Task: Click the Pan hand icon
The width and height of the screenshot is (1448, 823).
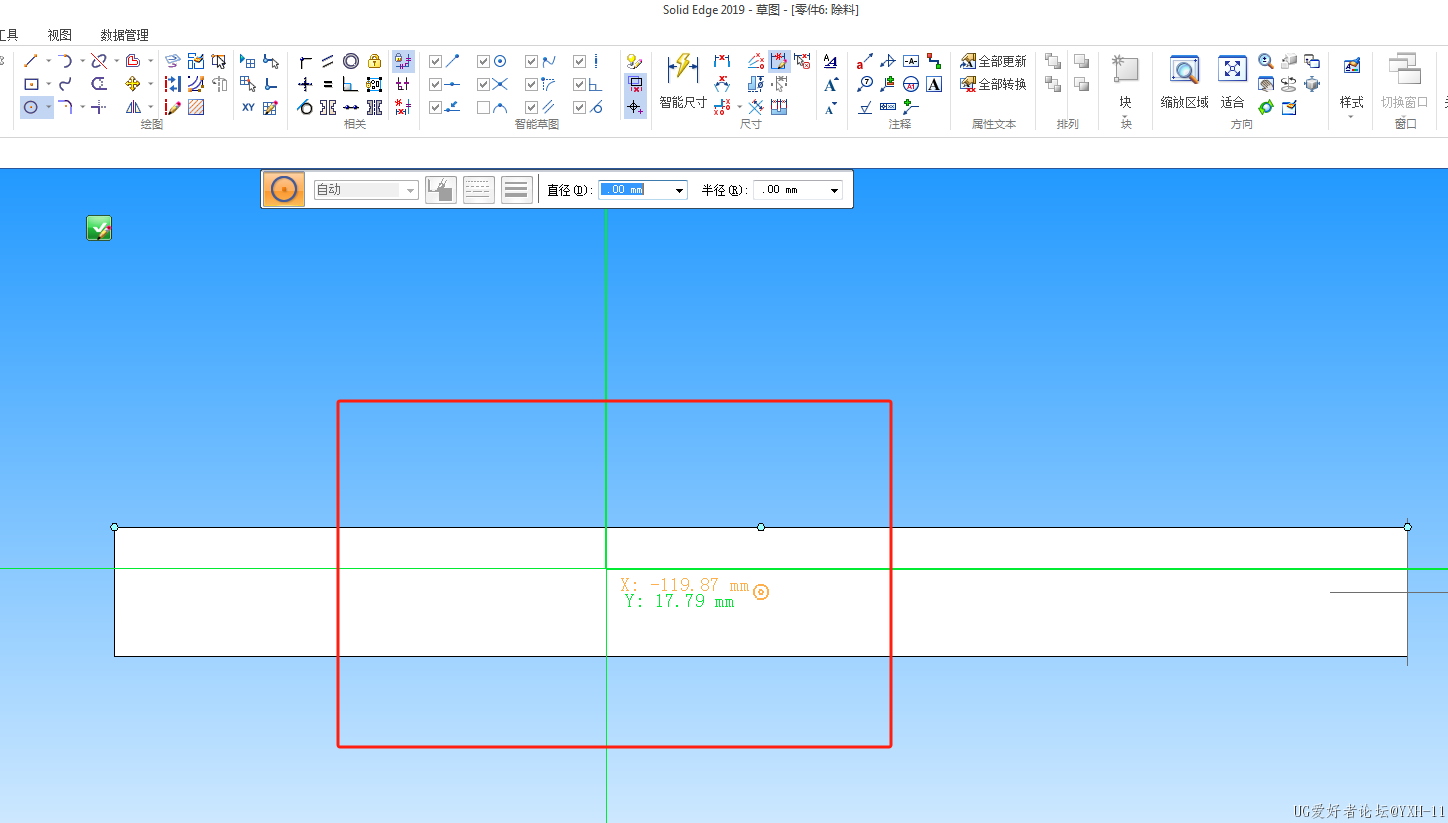Action: [x=1266, y=84]
